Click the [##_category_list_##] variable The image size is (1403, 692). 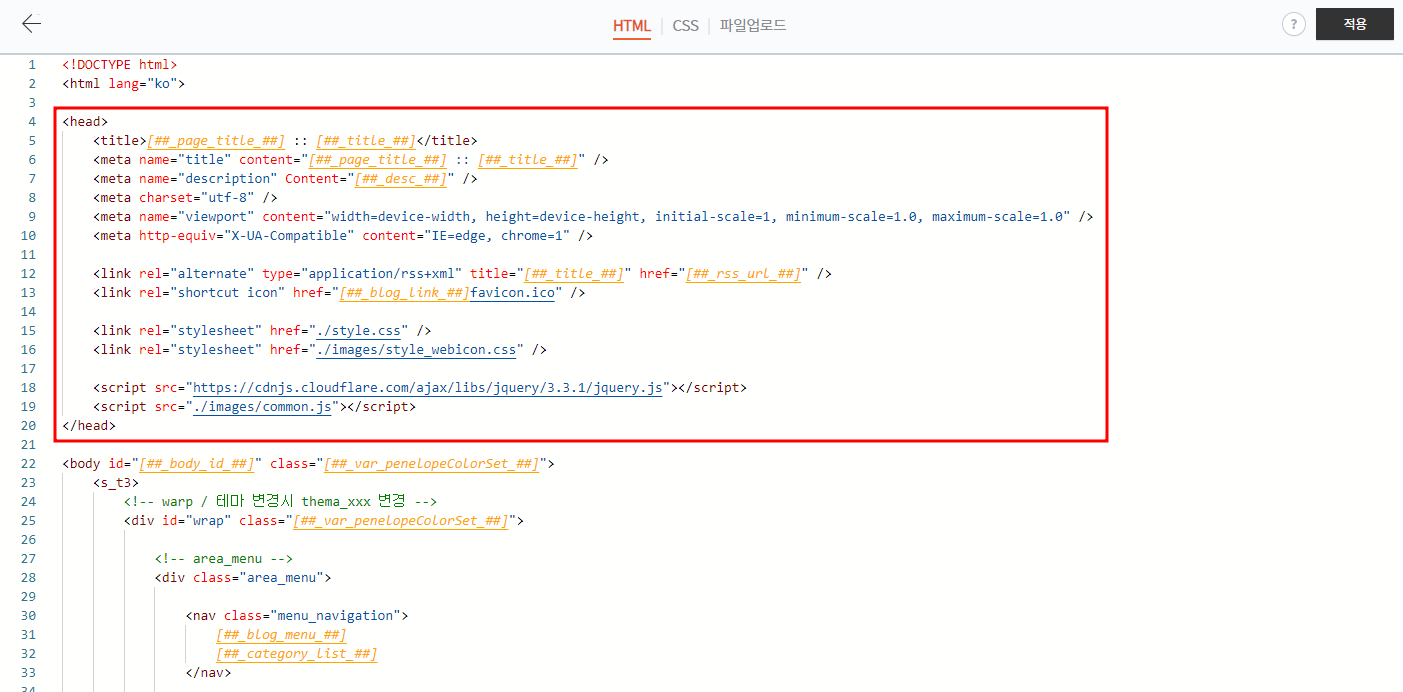(297, 654)
